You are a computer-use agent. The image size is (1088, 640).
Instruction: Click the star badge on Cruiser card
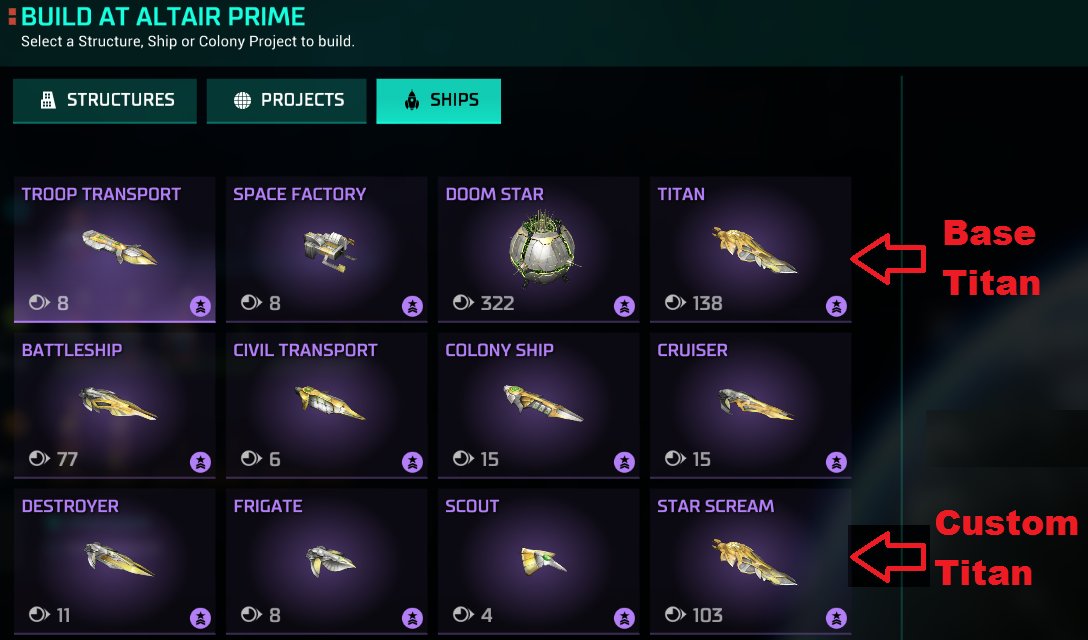tap(836, 462)
